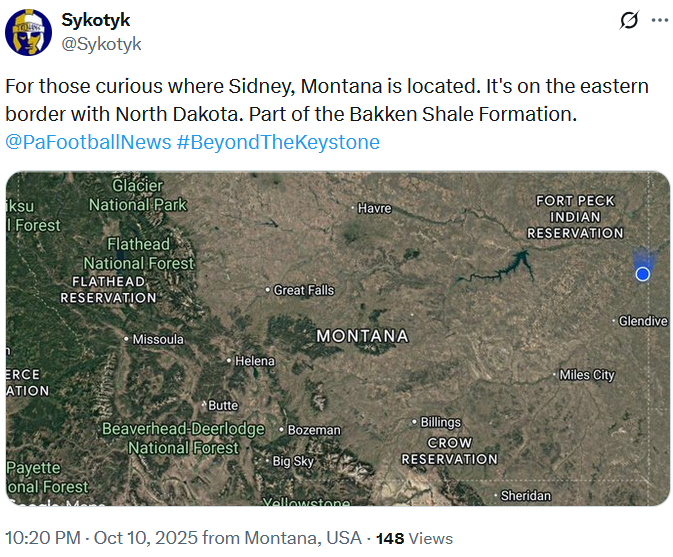Open the @PaFootballNews mention
Image resolution: width=673 pixels, height=557 pixels.
88,142
